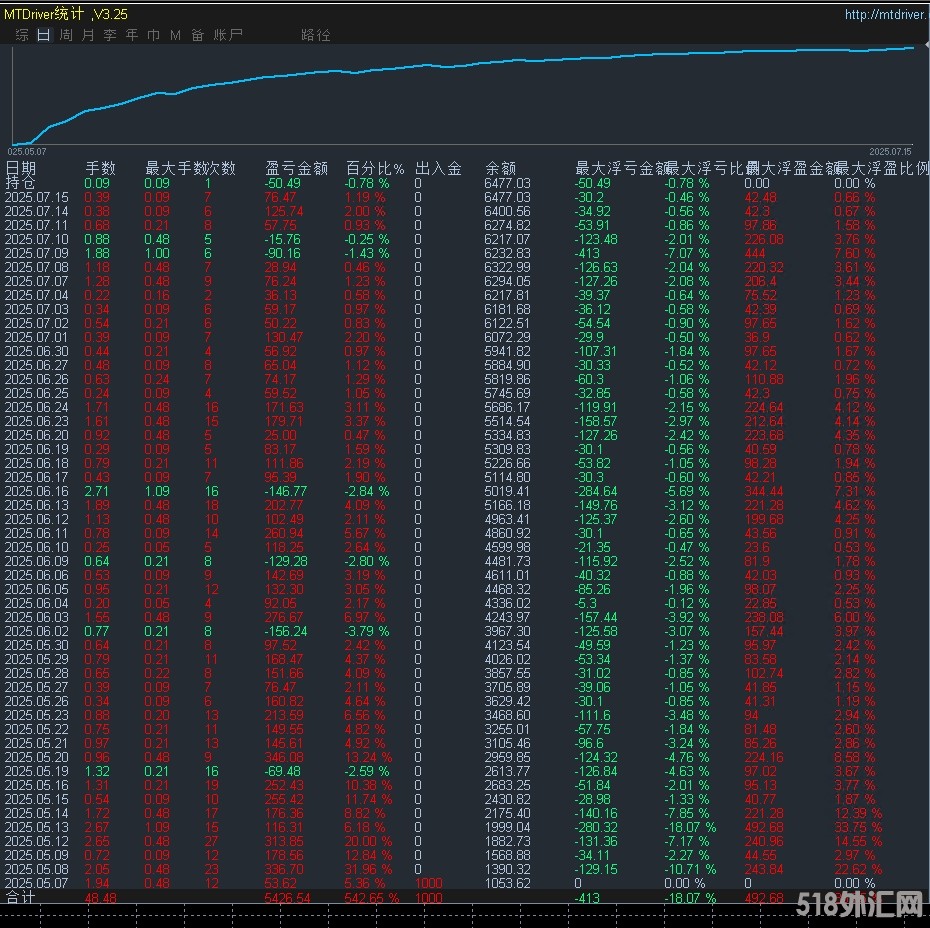This screenshot has height=928, width=930.
Task: Select the 备 statistics icon
Action: [197, 34]
